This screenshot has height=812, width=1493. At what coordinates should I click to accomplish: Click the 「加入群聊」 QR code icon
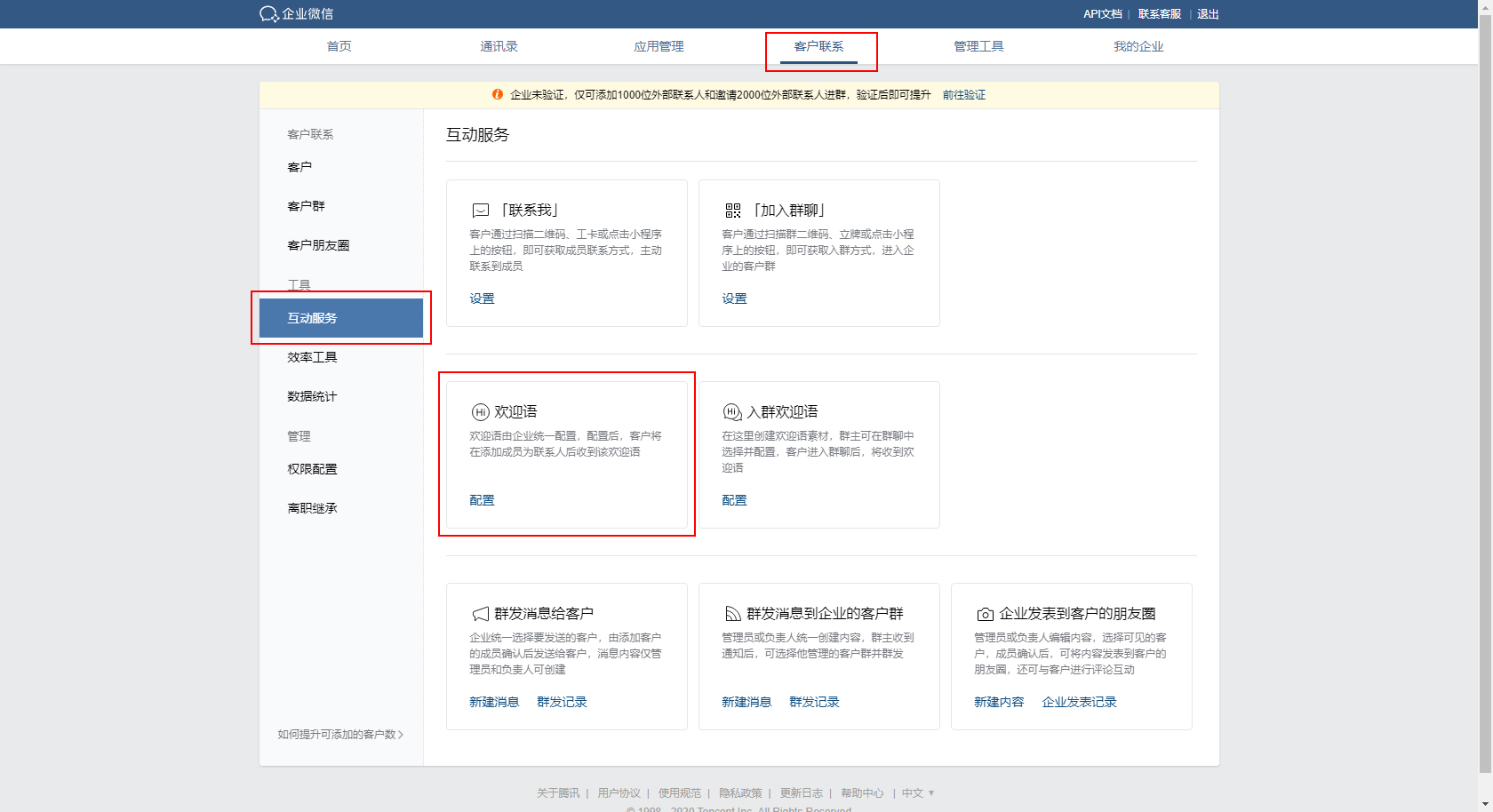coord(733,211)
